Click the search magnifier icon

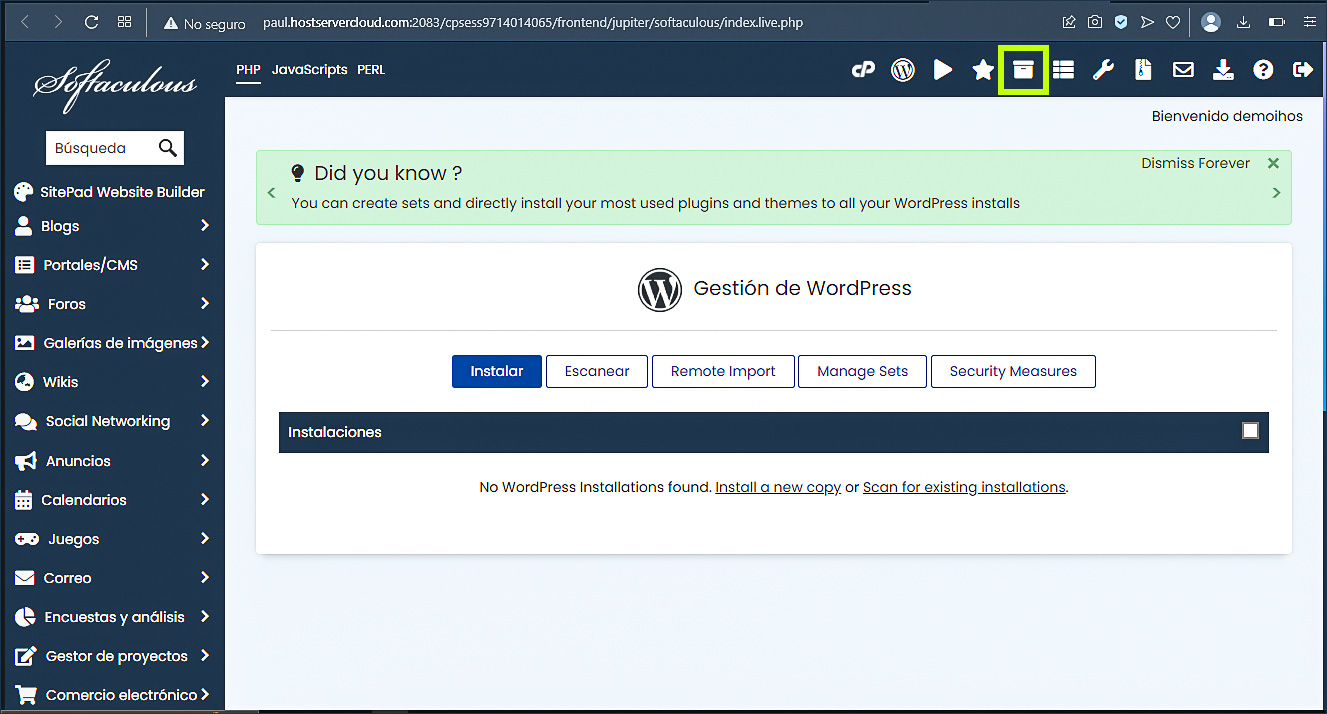tap(168, 148)
